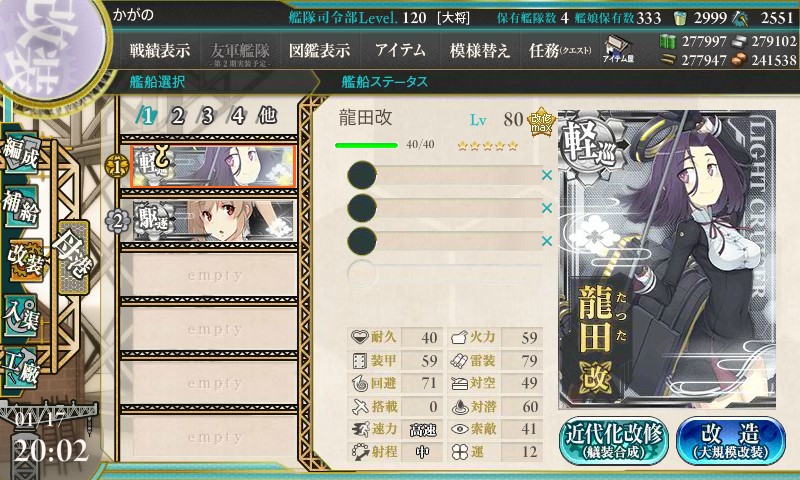Return to 母港 home port button
Screen dimensions: 800x480
(73, 257)
